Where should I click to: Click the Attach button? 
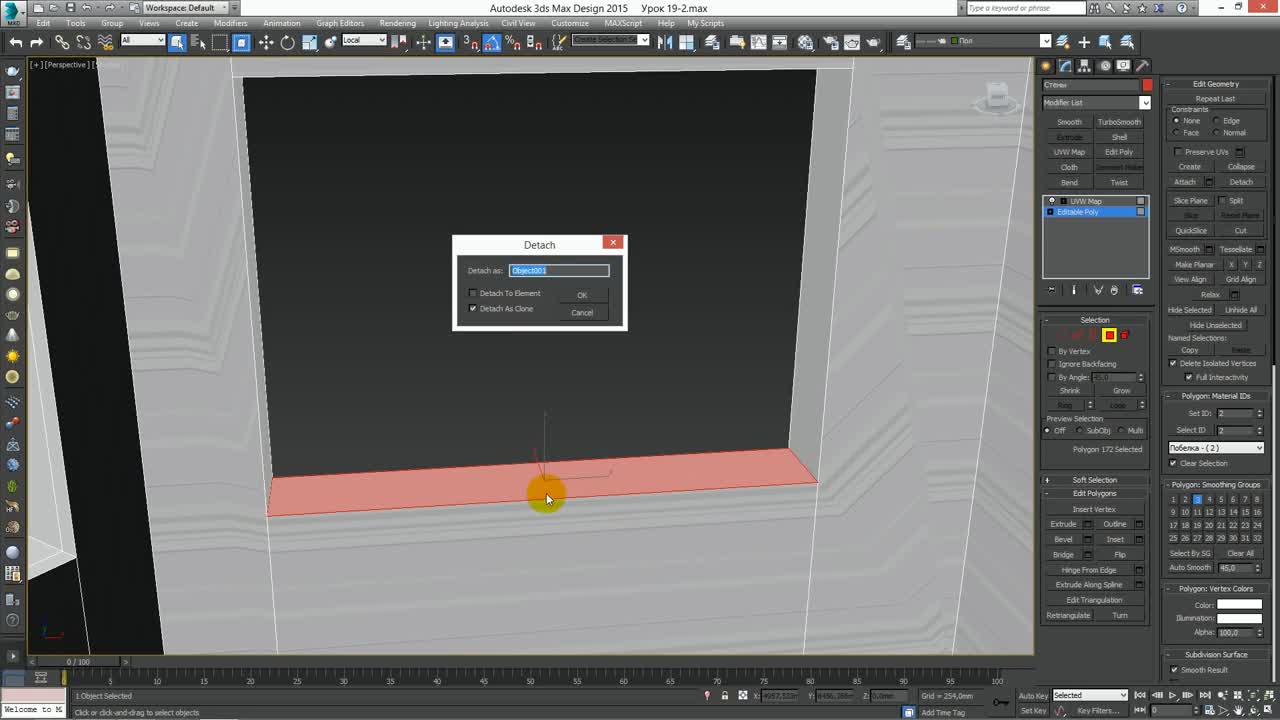[x=1185, y=182]
